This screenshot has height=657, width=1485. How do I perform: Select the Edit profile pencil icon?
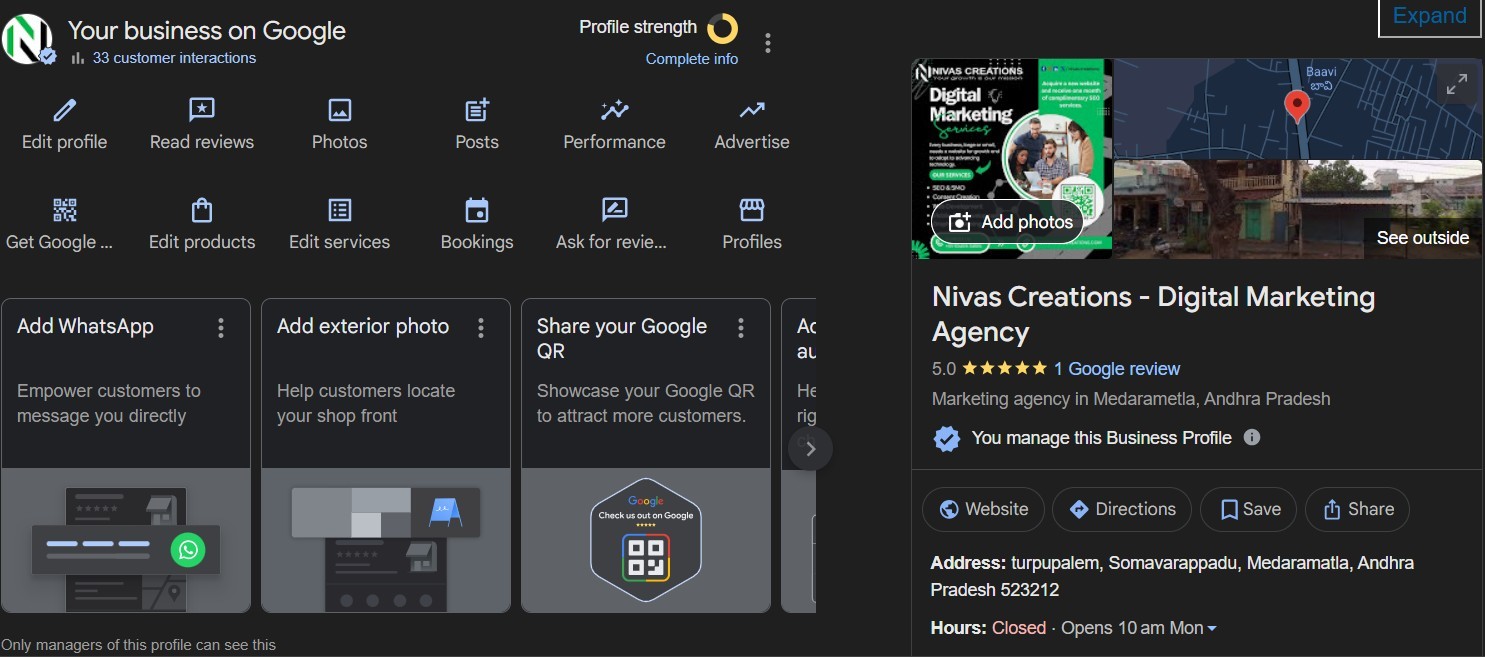(x=63, y=110)
